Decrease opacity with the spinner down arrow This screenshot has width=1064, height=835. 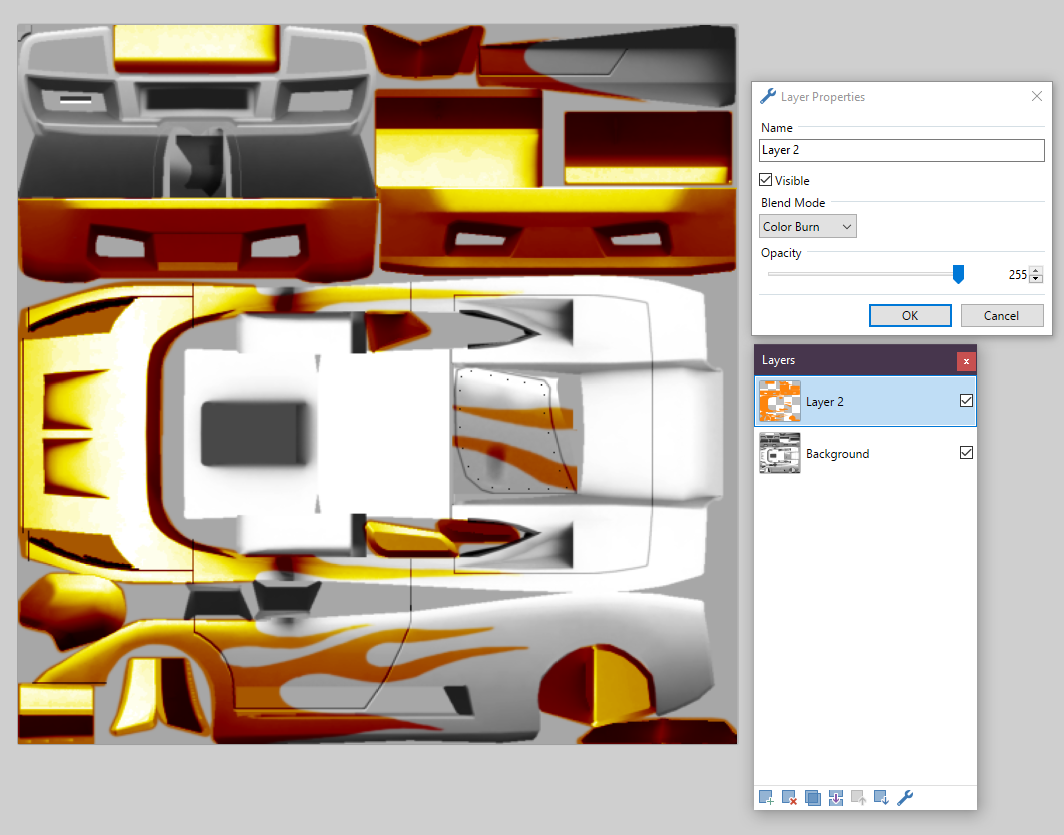(x=1036, y=279)
